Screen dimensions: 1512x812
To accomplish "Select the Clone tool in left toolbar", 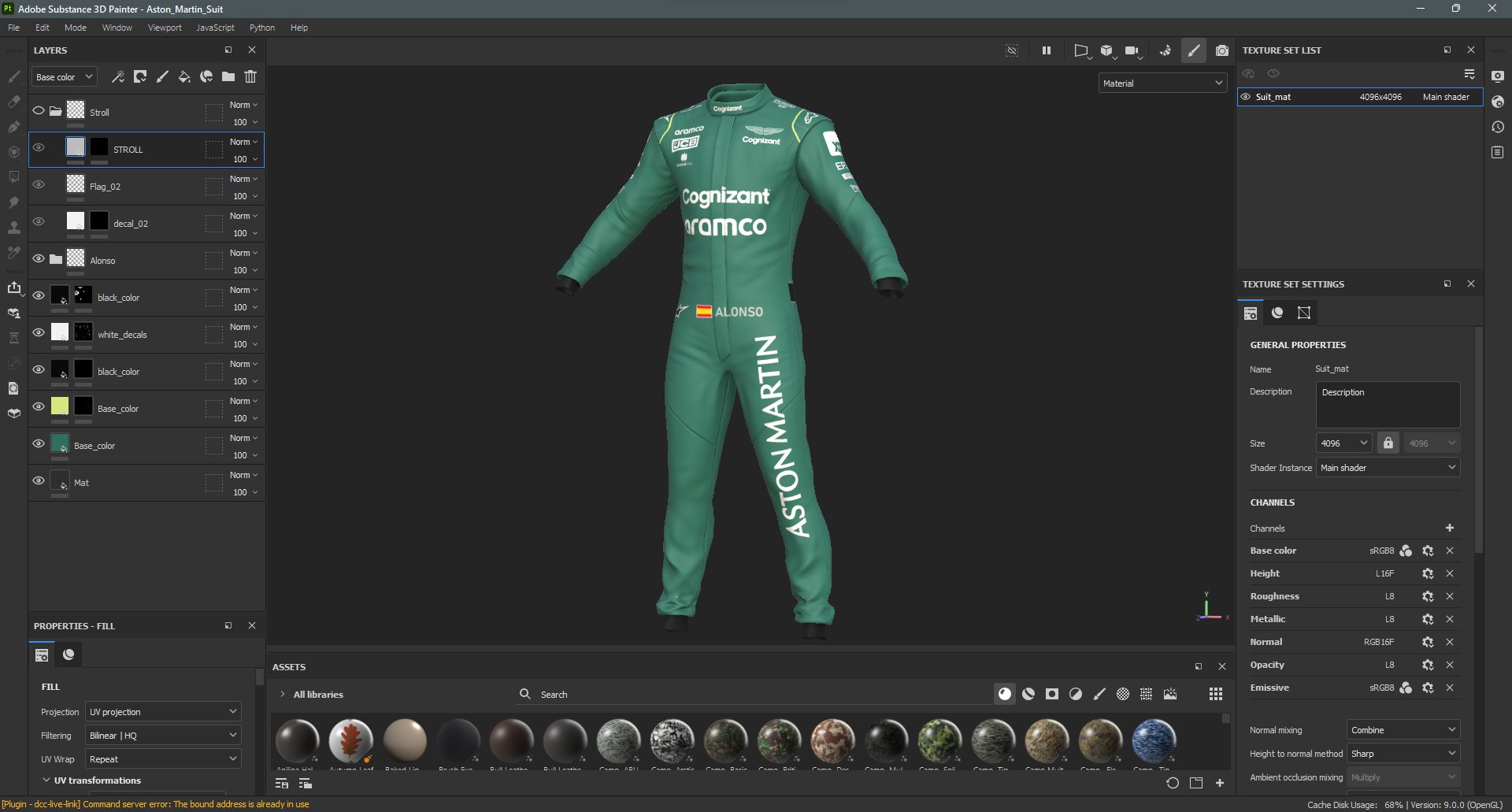I will [13, 228].
